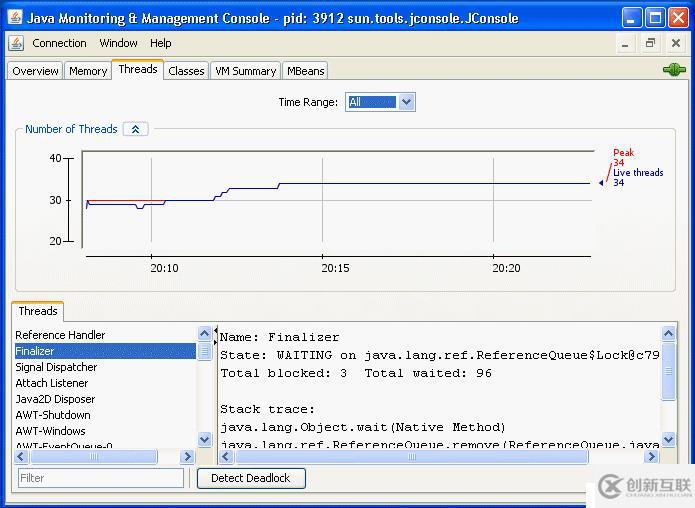Click stack trace horizontal scroll right arrow
This screenshot has height=508, width=695.
click(x=652, y=457)
